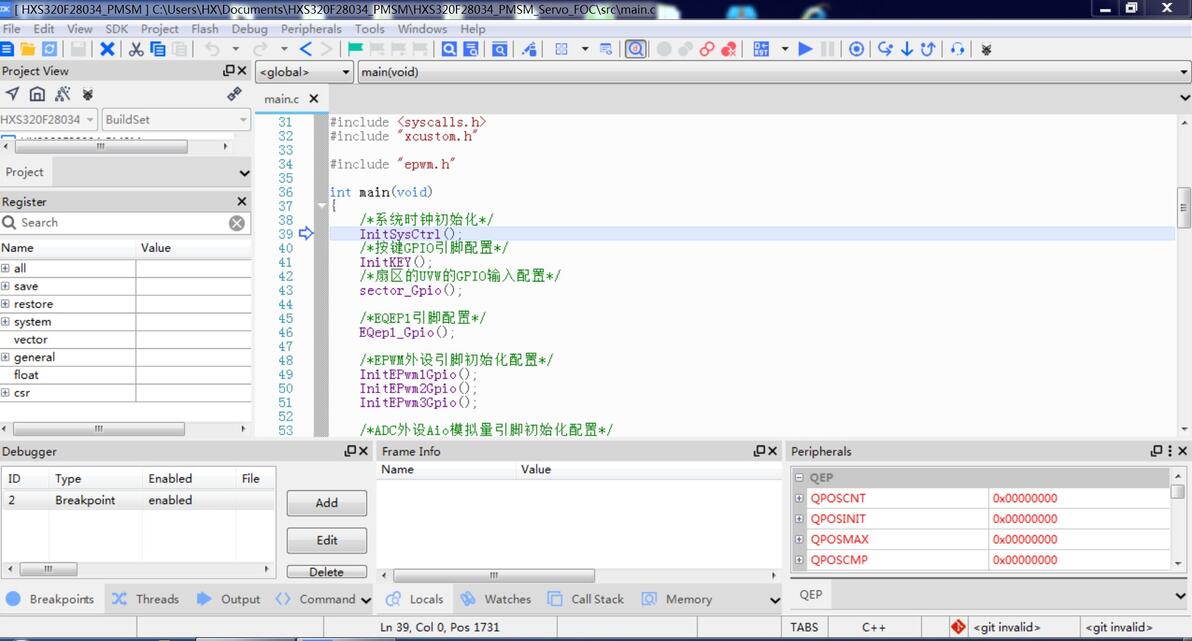
Task: Switch to the Call Stack tab
Action: click(x=586, y=599)
